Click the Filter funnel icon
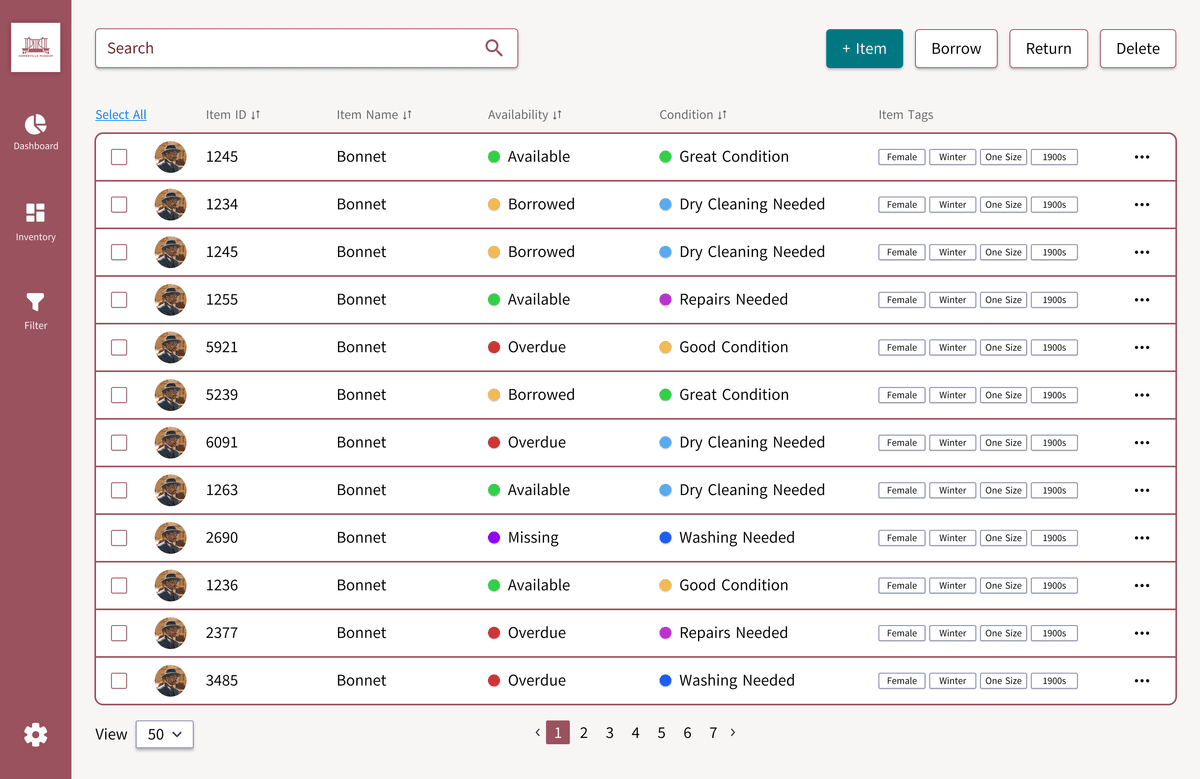This screenshot has width=1200, height=779. tap(35, 302)
